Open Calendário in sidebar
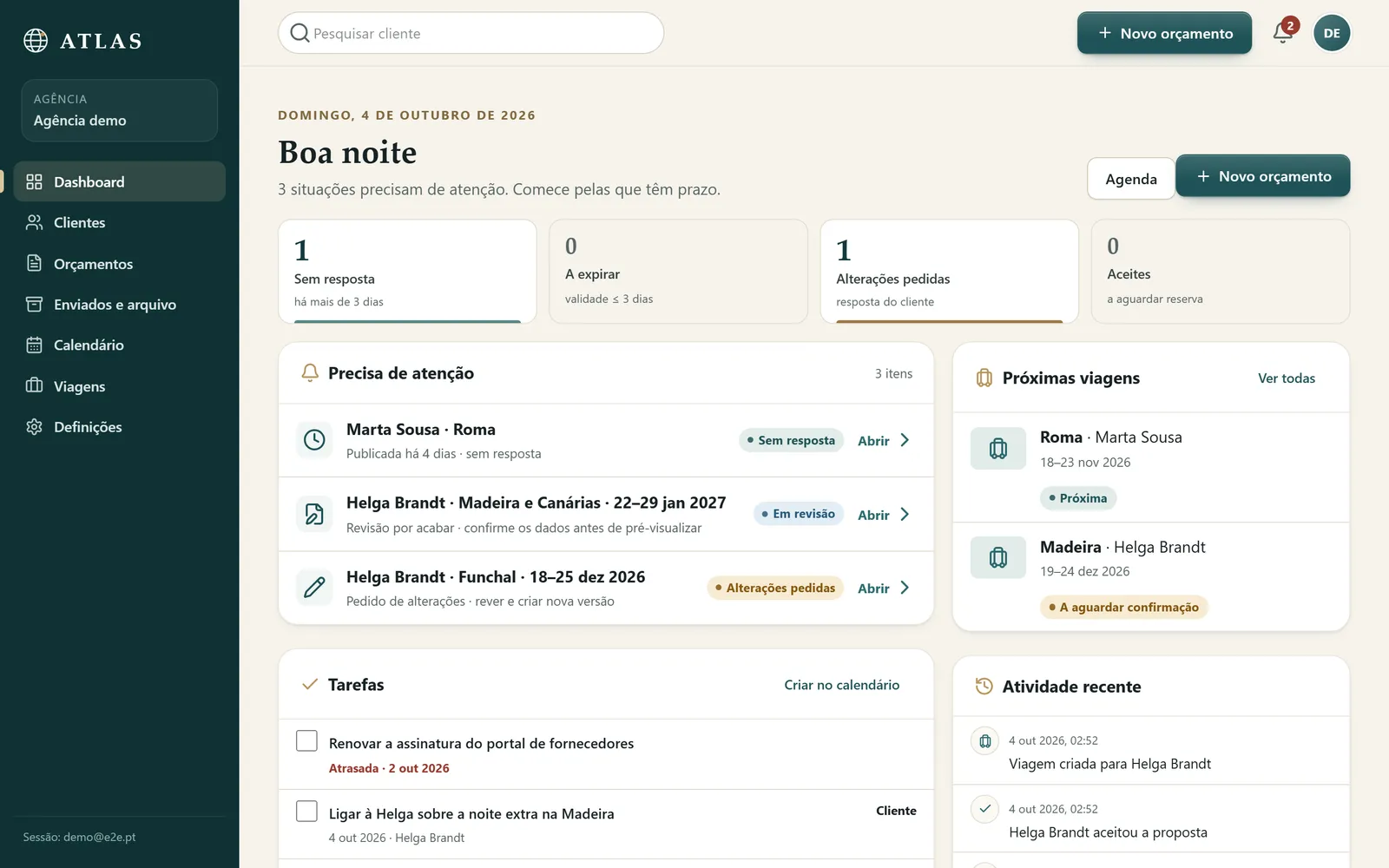The width and height of the screenshot is (1389, 868). click(x=120, y=345)
